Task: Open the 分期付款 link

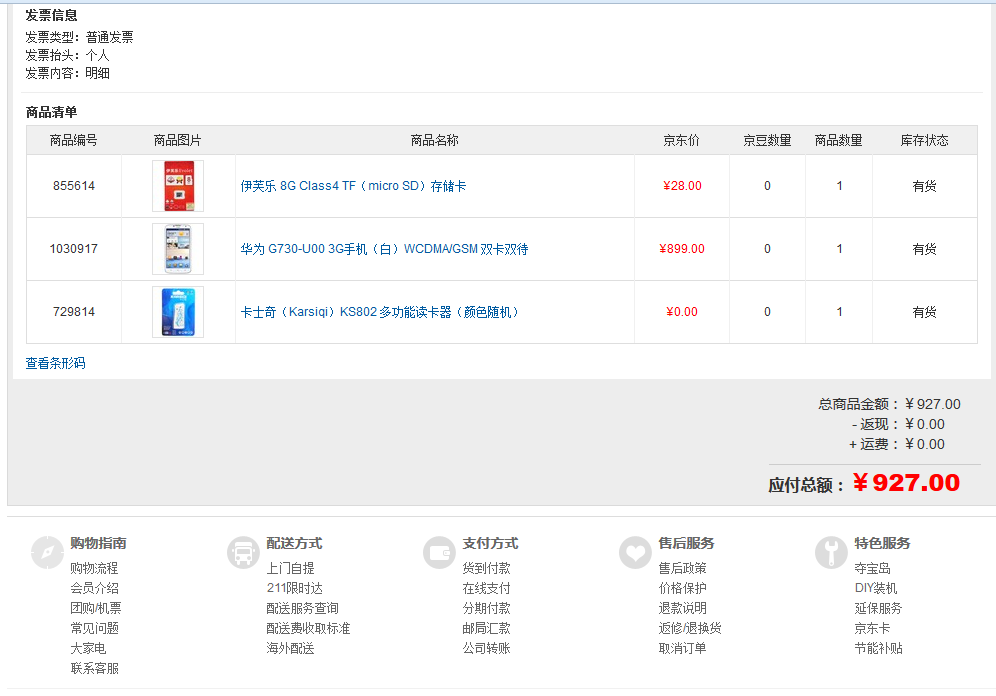Action: (x=487, y=608)
